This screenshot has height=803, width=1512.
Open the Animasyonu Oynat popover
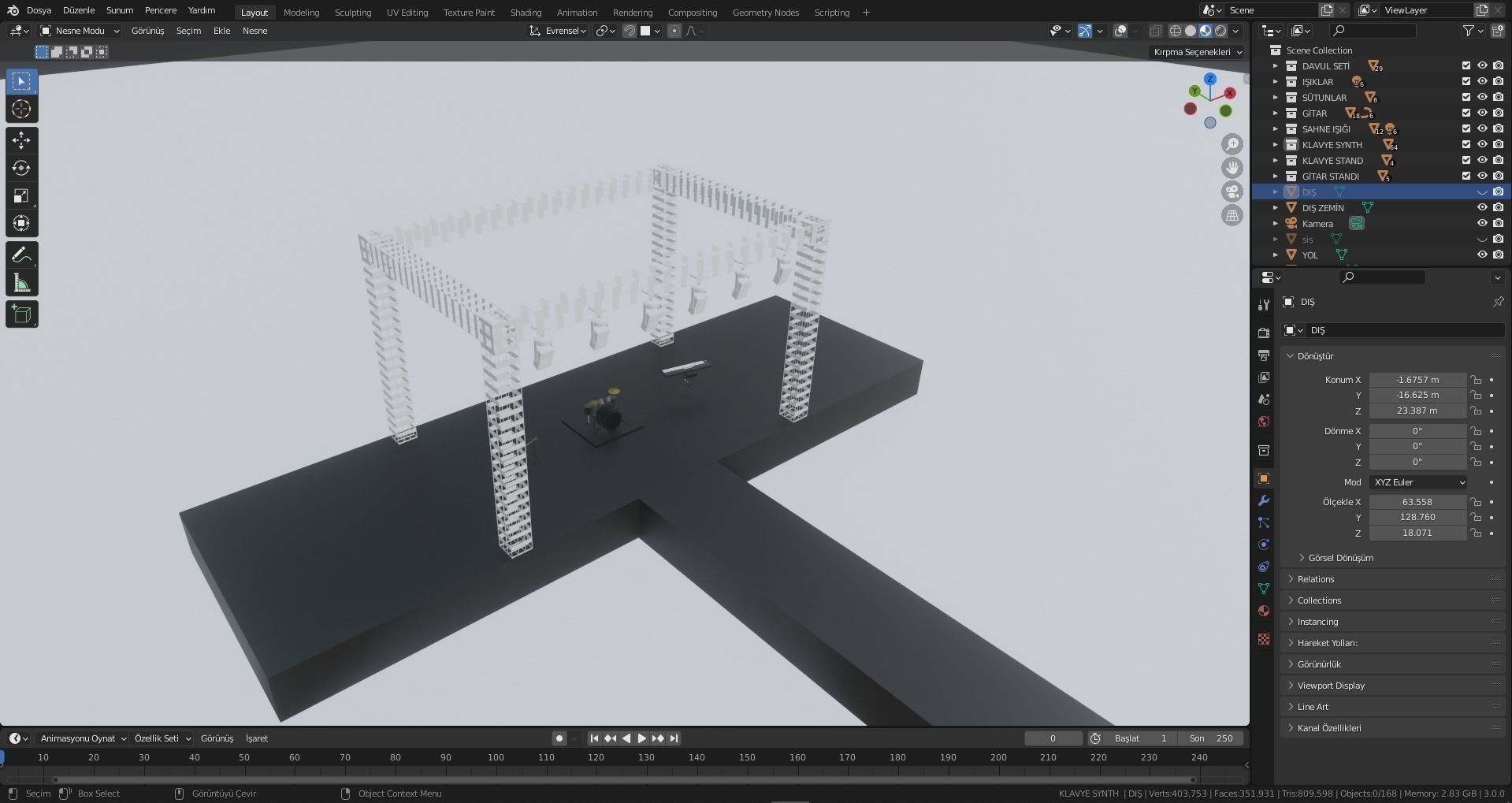[83, 738]
